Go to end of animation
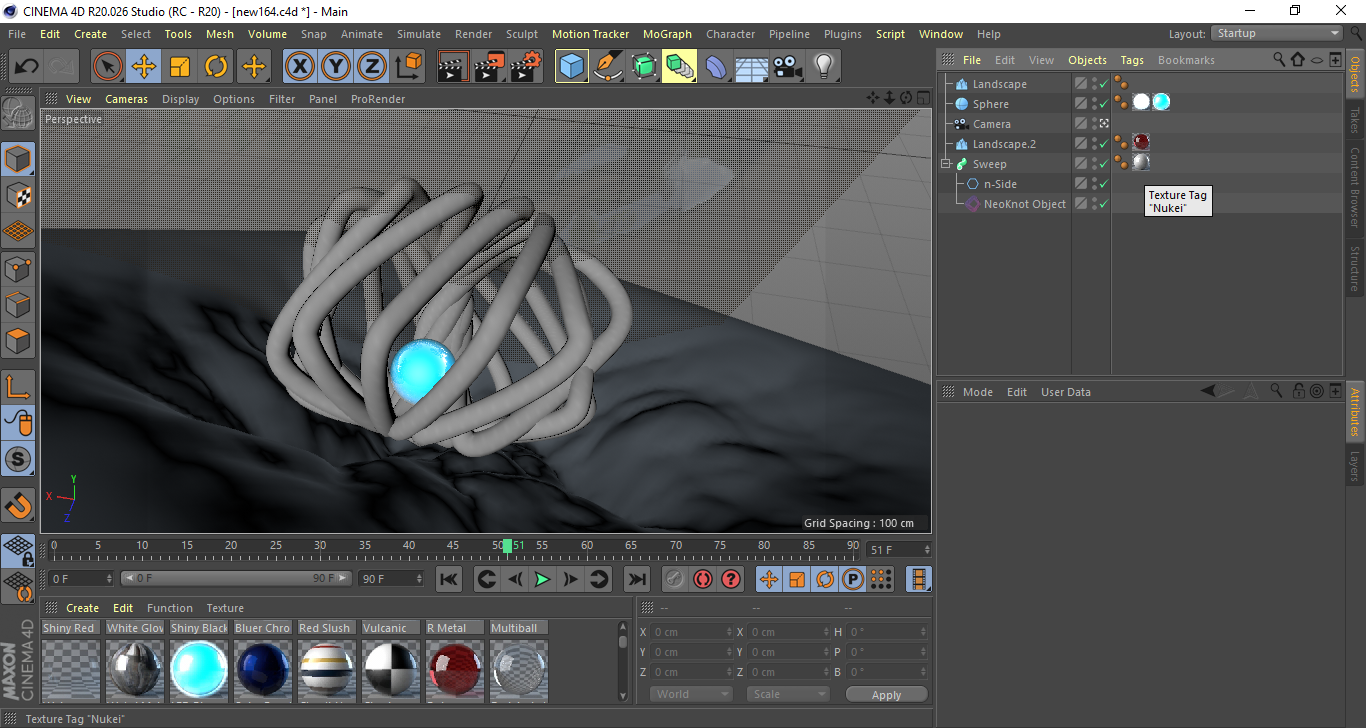The image size is (1366, 728). pos(637,579)
